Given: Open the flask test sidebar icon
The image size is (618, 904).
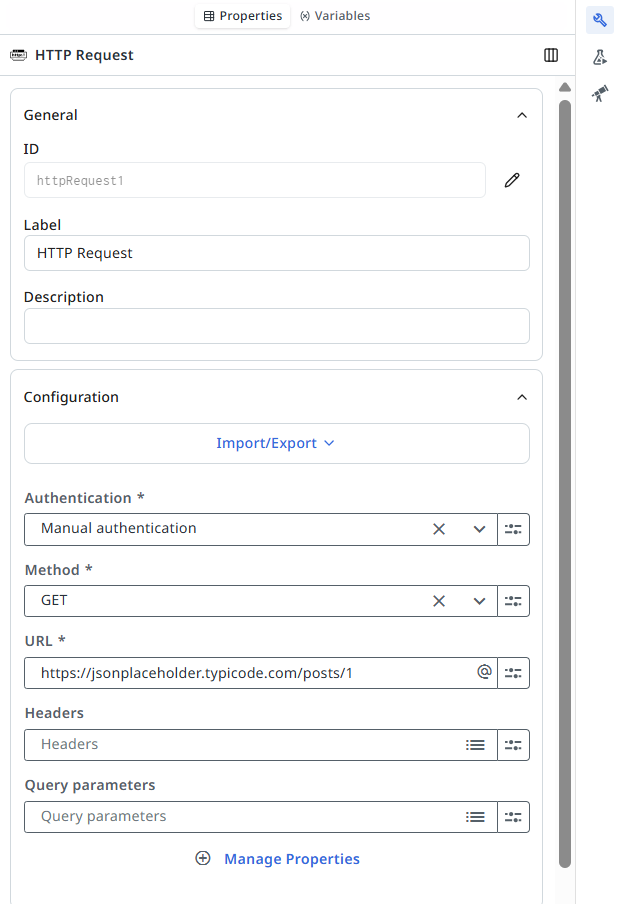Looking at the screenshot, I should point(600,57).
